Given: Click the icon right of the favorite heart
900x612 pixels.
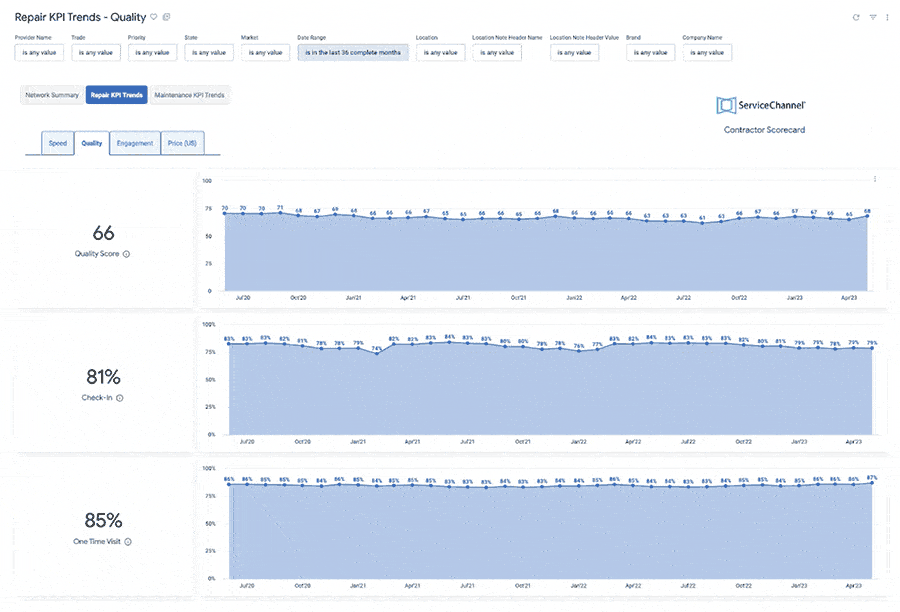Looking at the screenshot, I should (x=166, y=17).
